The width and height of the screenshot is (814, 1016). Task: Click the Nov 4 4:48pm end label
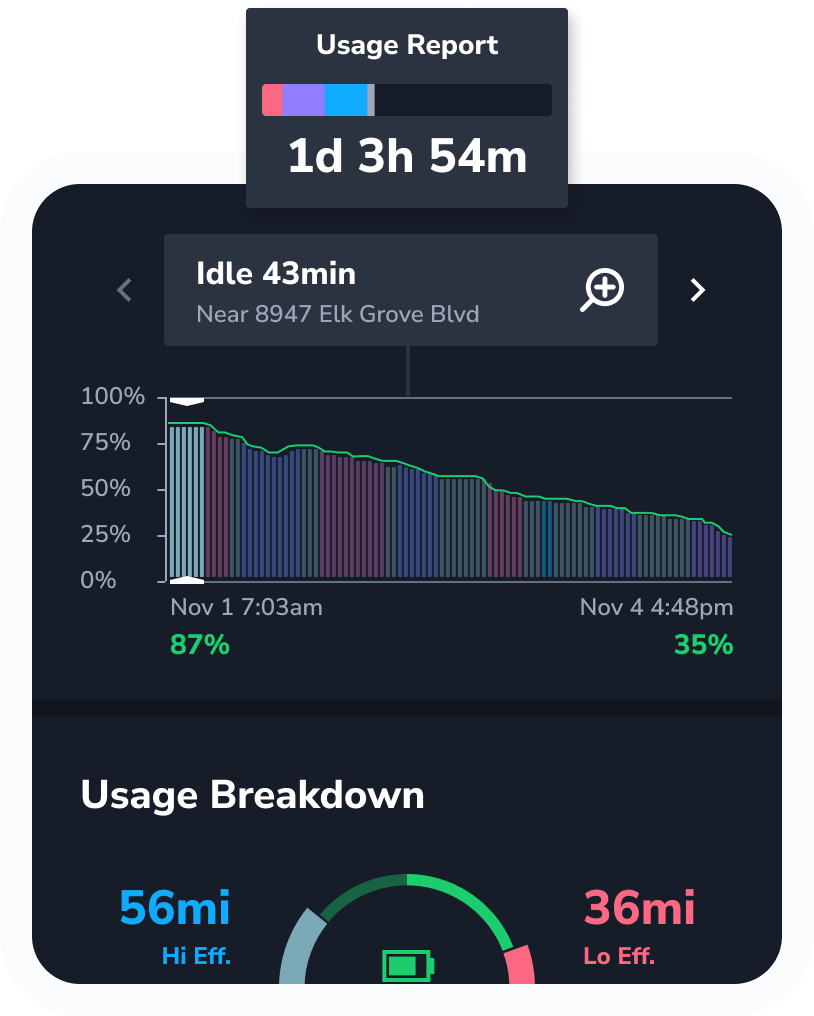click(x=656, y=607)
